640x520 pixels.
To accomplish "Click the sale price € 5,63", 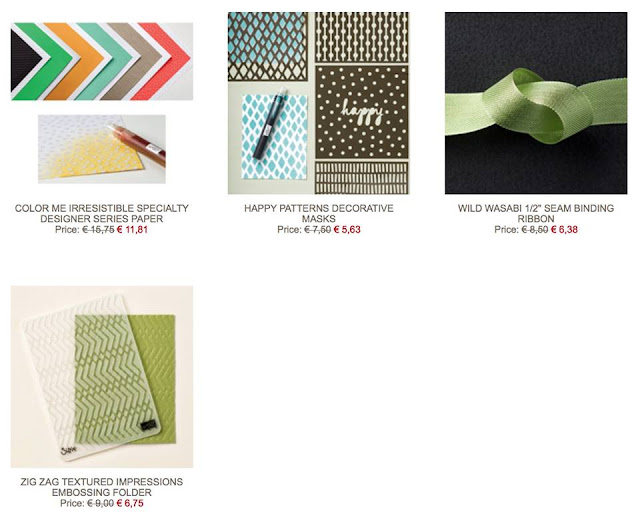I will [x=347, y=230].
